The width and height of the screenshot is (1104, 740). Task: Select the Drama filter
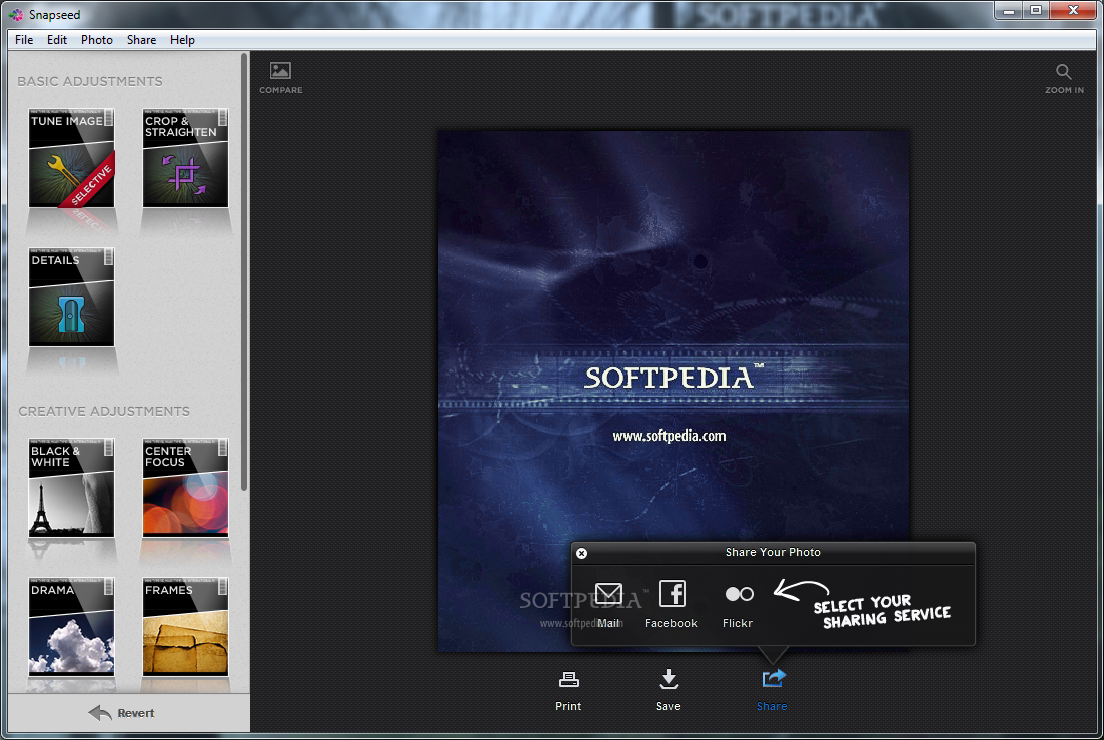click(71, 627)
